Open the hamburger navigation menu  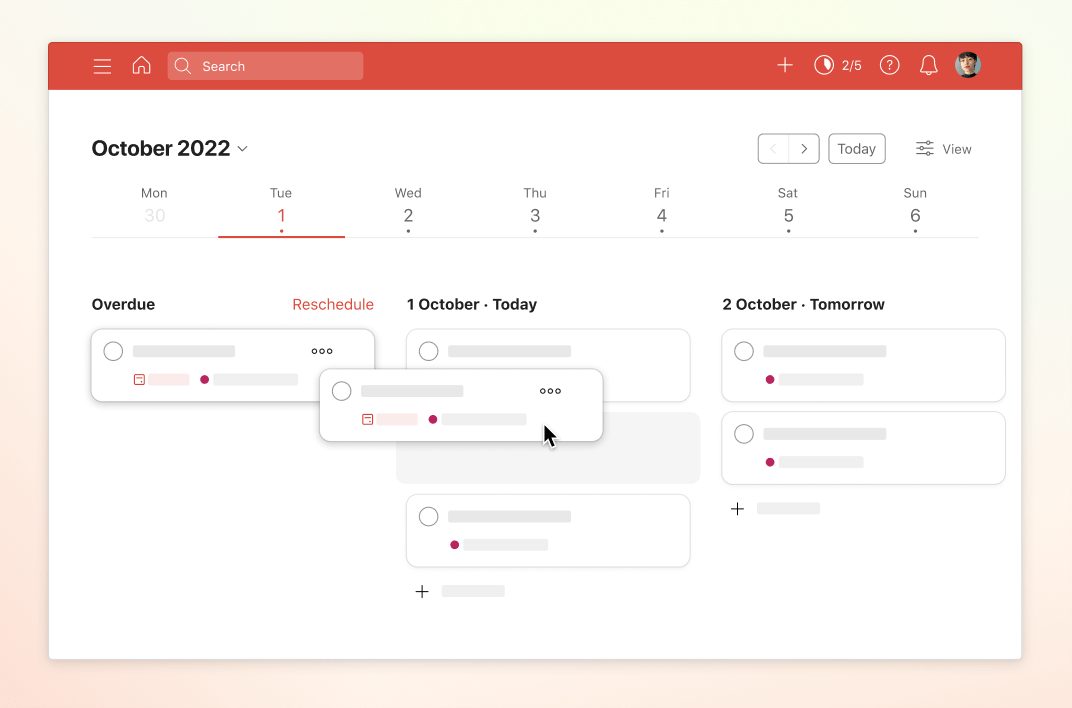103,66
